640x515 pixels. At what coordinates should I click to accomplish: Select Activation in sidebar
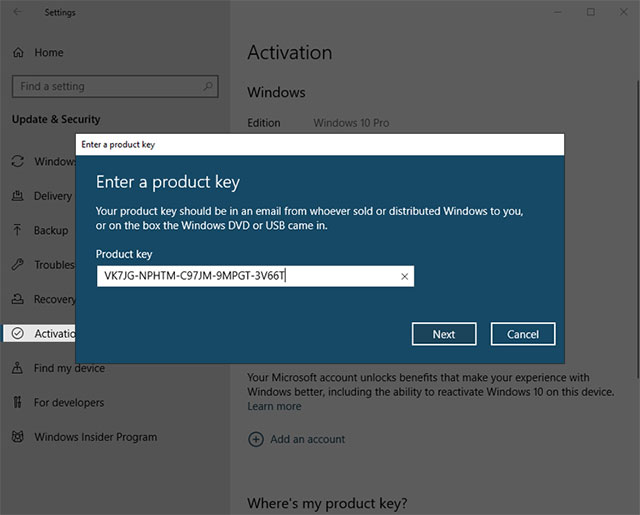40,333
